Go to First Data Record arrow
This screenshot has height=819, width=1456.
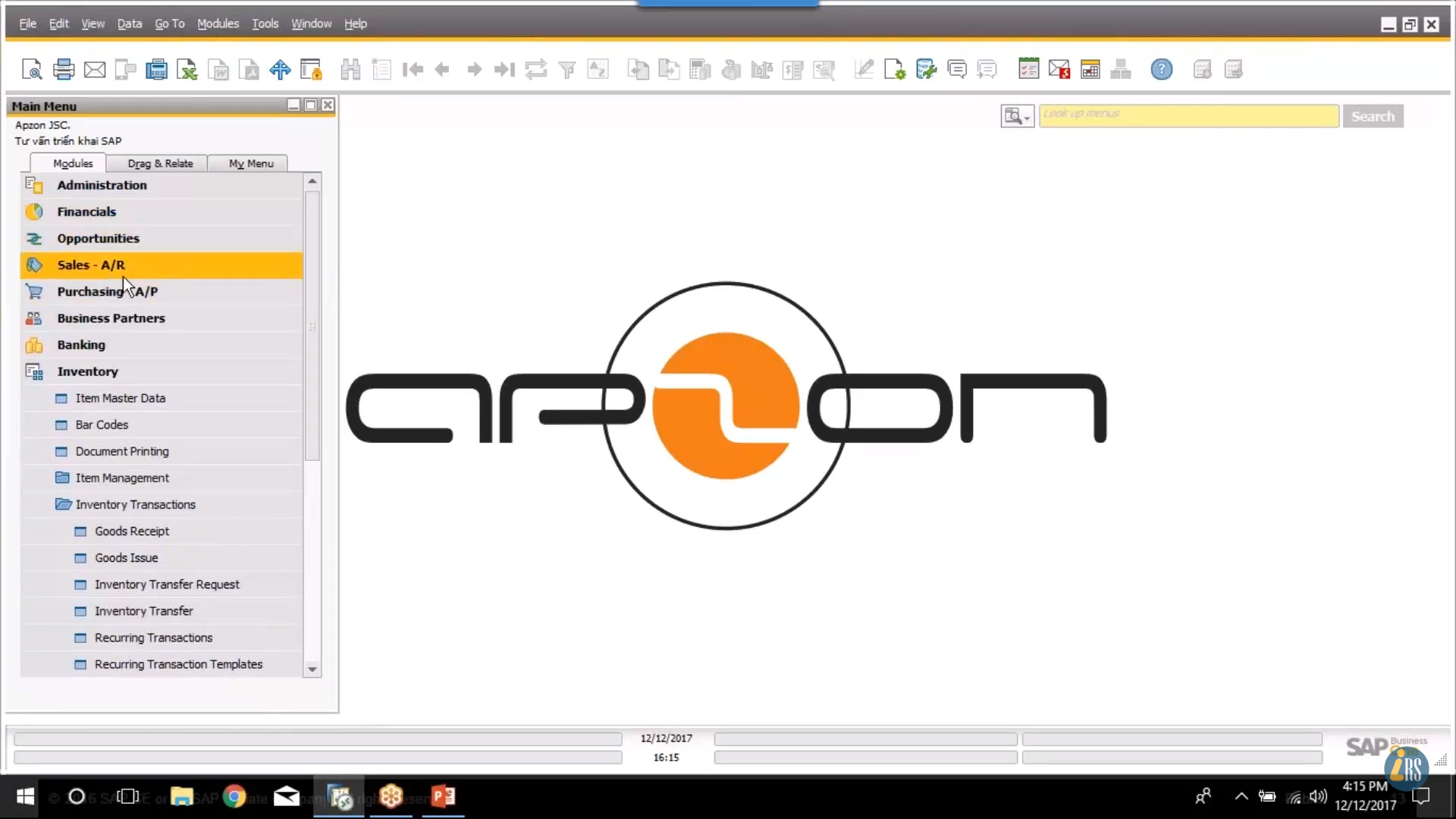tap(413, 70)
